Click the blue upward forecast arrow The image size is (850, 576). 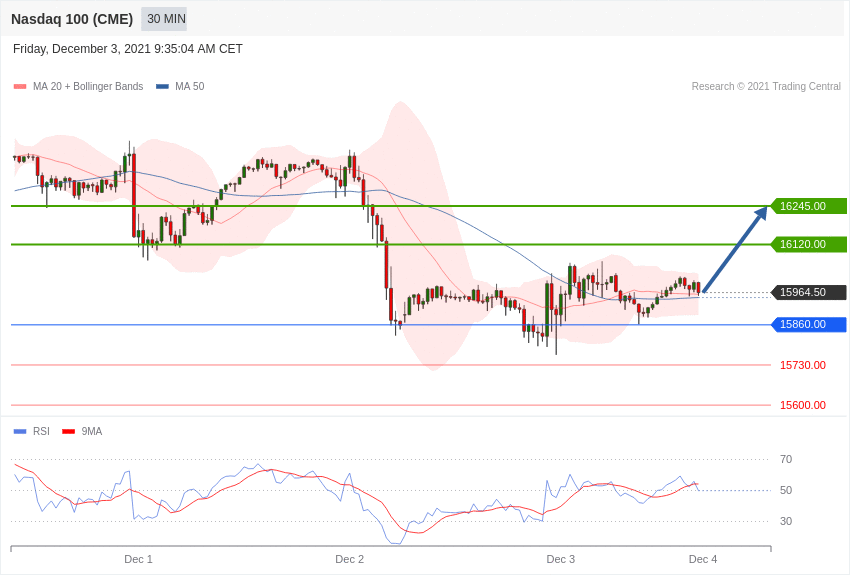tap(733, 251)
